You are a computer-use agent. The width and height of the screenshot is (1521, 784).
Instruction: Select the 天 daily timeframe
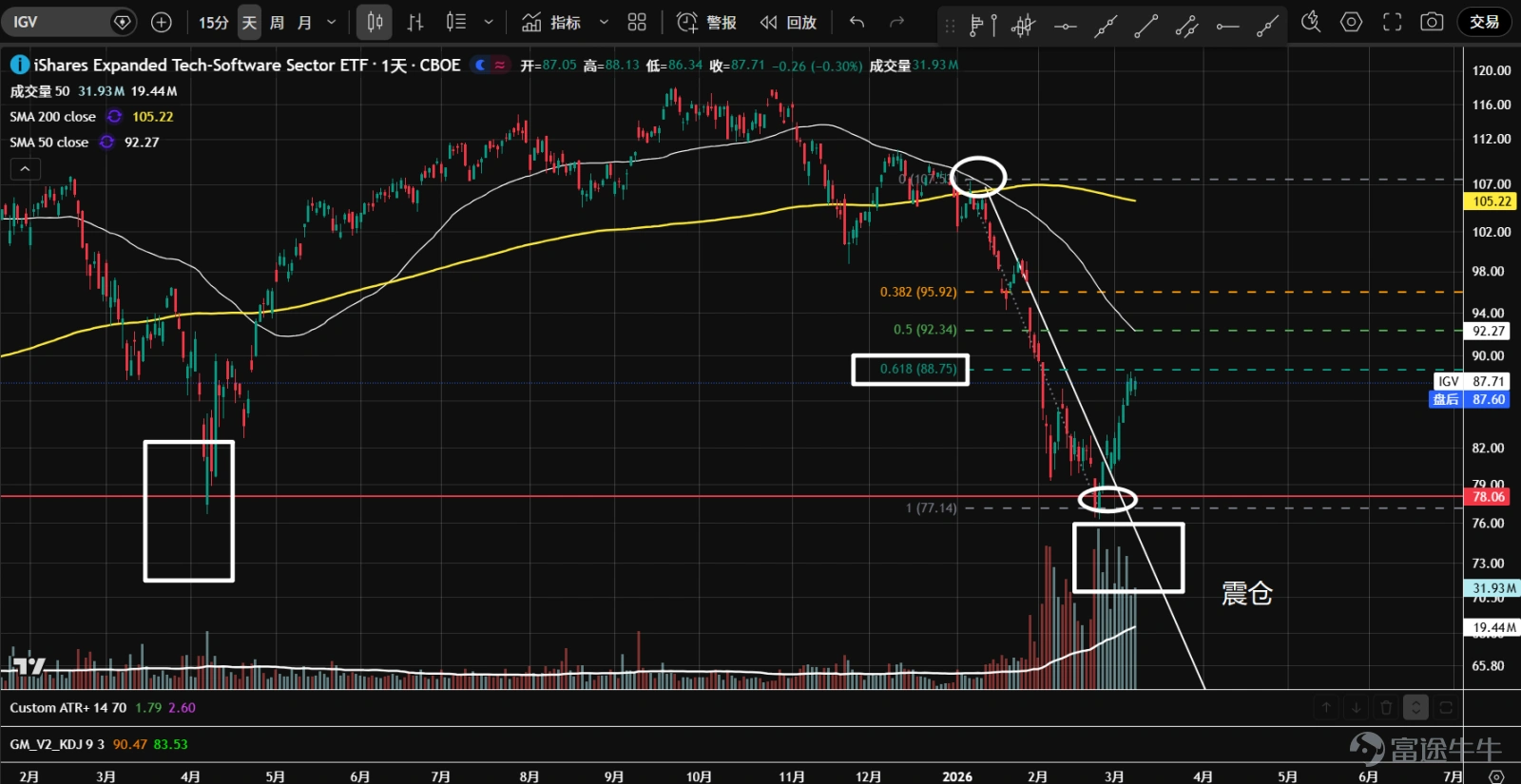[x=249, y=22]
